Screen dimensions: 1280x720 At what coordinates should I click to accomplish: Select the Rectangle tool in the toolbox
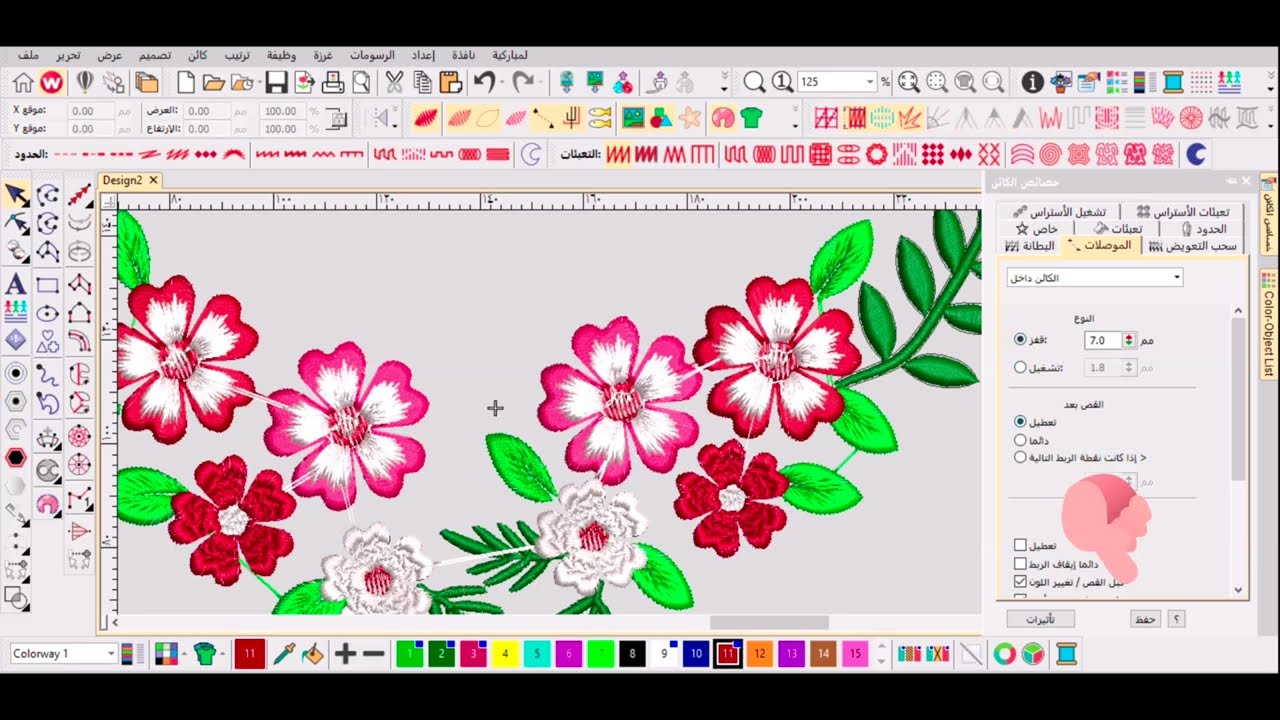pos(48,284)
